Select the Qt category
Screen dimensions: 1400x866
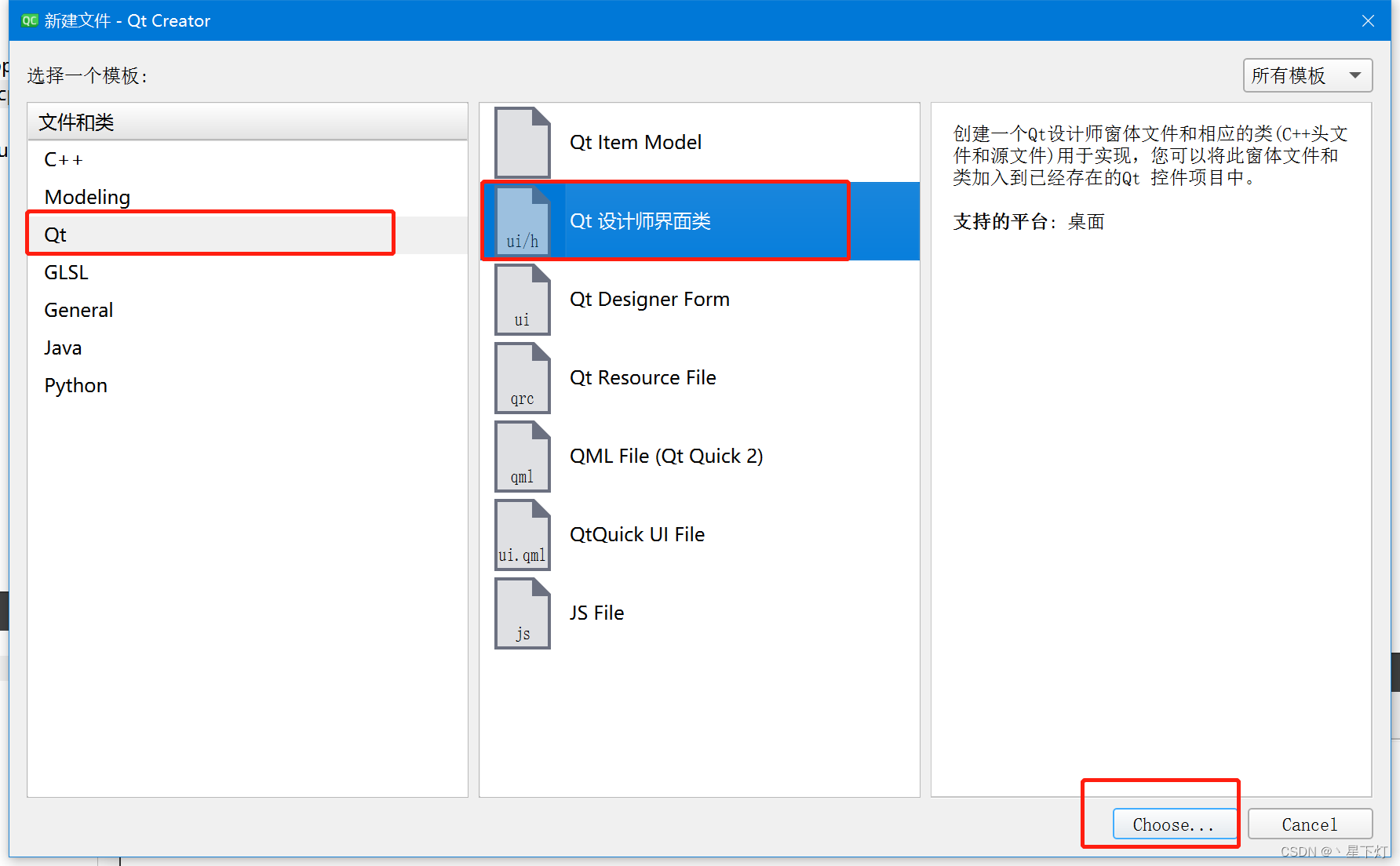coord(247,235)
